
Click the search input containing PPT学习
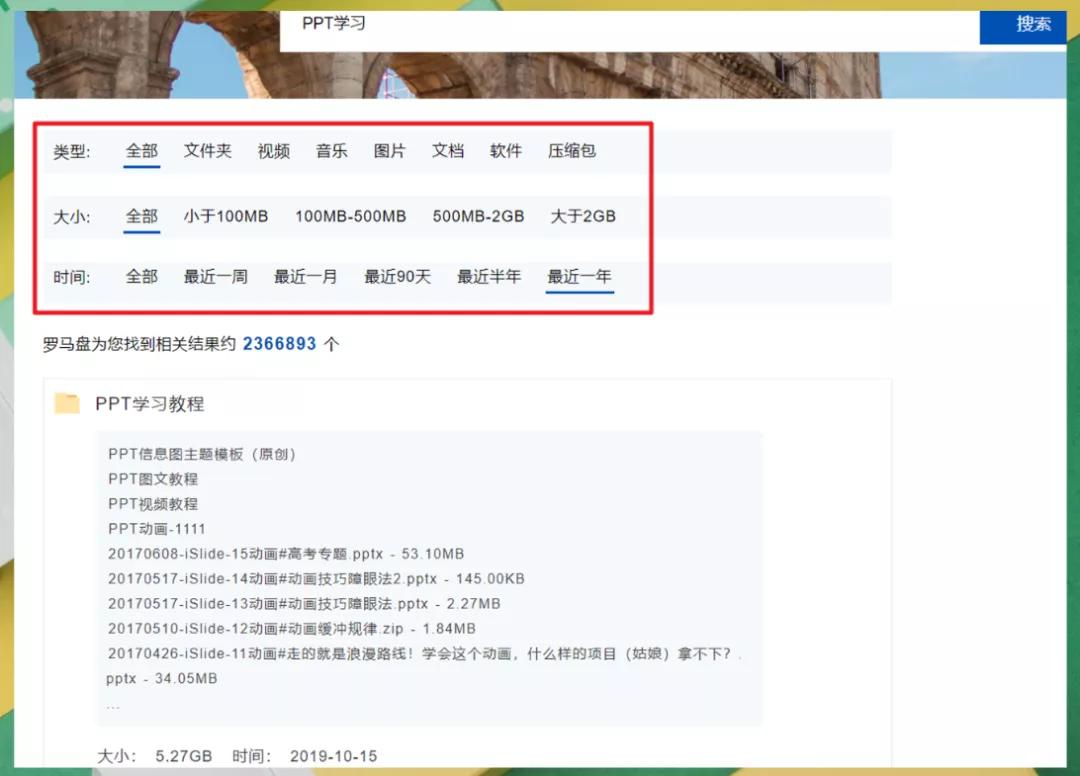coord(600,27)
